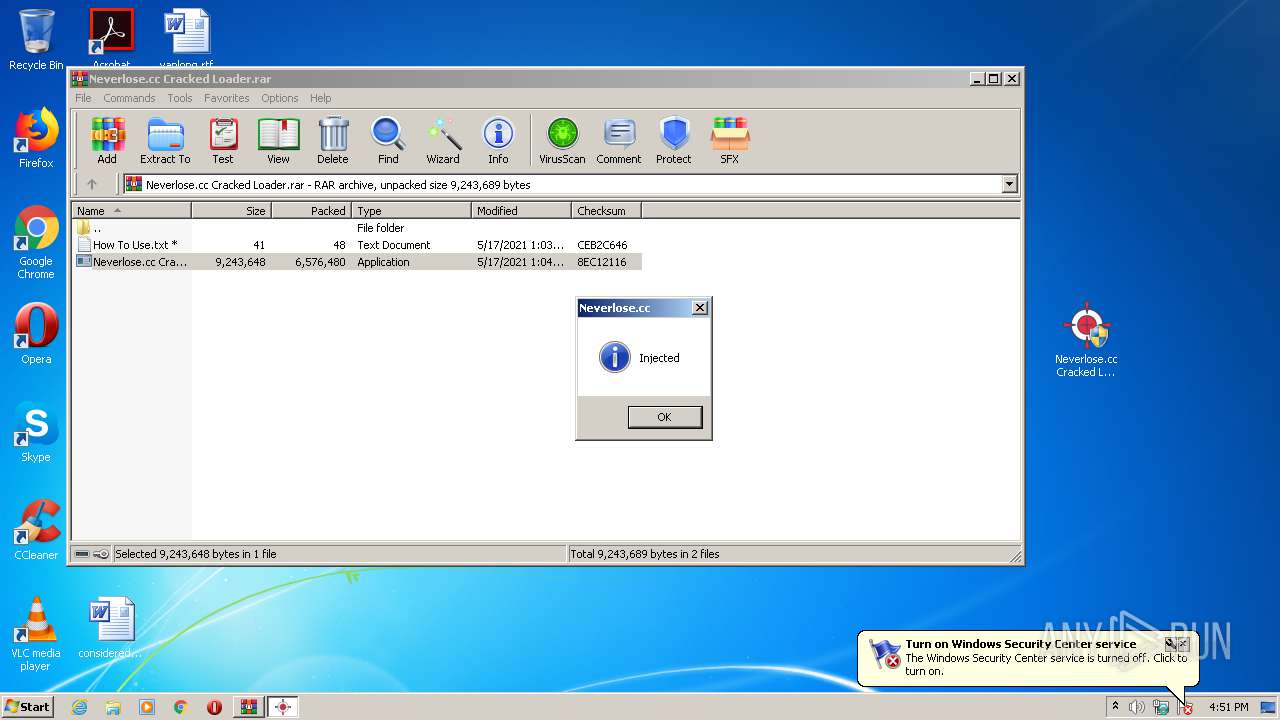1280x720 pixels.
Task: Click the 4:51 PM taskbar clock
Action: click(1228, 707)
